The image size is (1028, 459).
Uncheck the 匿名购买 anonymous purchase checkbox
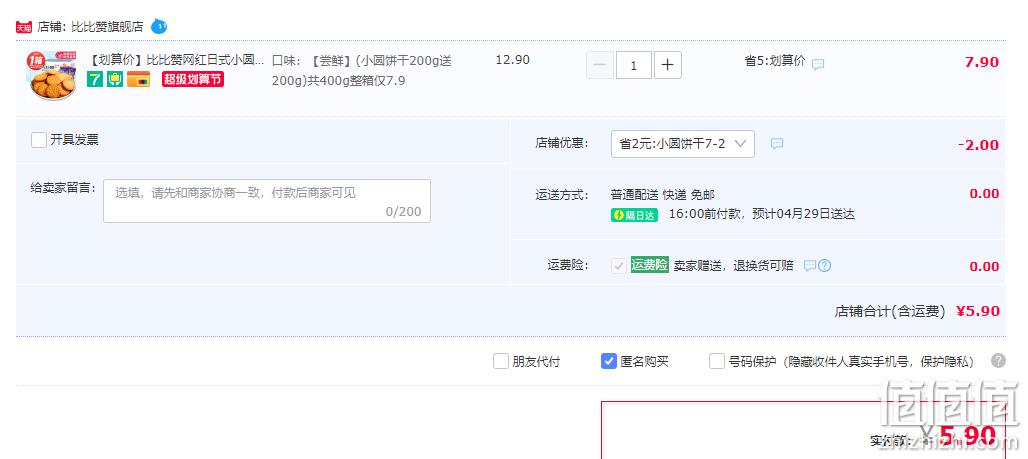coord(609,361)
